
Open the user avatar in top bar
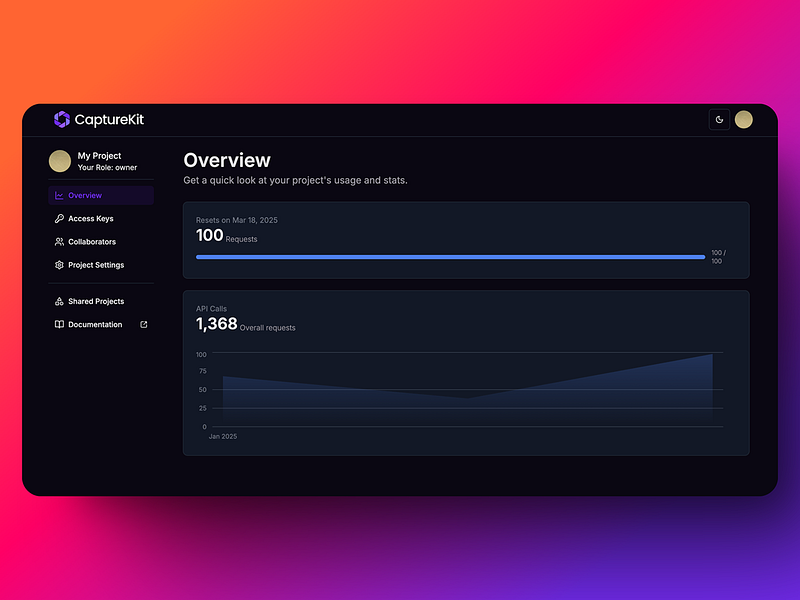pyautogui.click(x=743, y=119)
